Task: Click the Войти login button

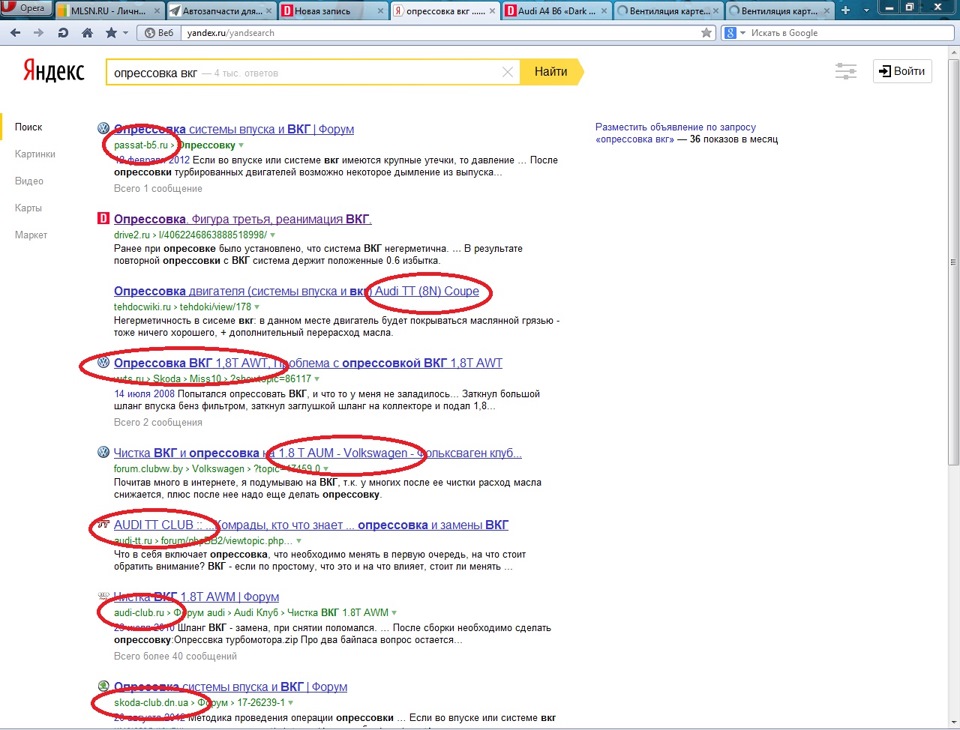Action: [902, 71]
